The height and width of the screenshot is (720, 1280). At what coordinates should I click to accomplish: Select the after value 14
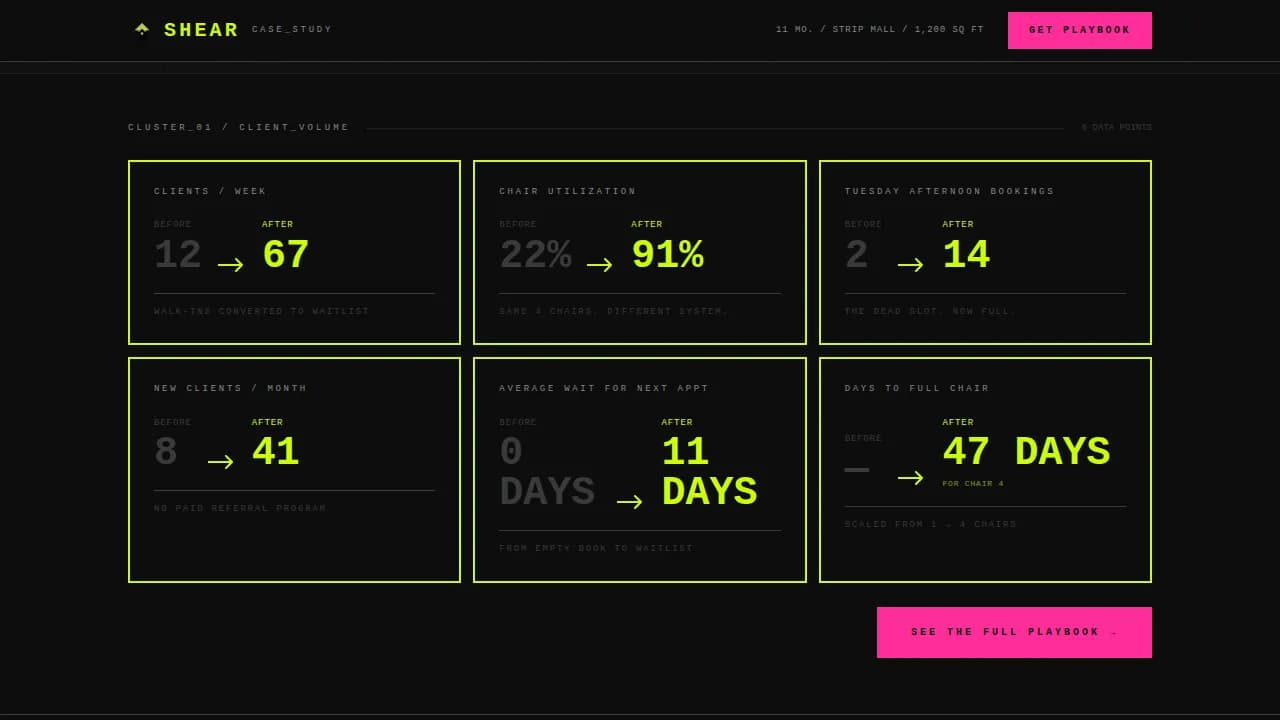[966, 255]
